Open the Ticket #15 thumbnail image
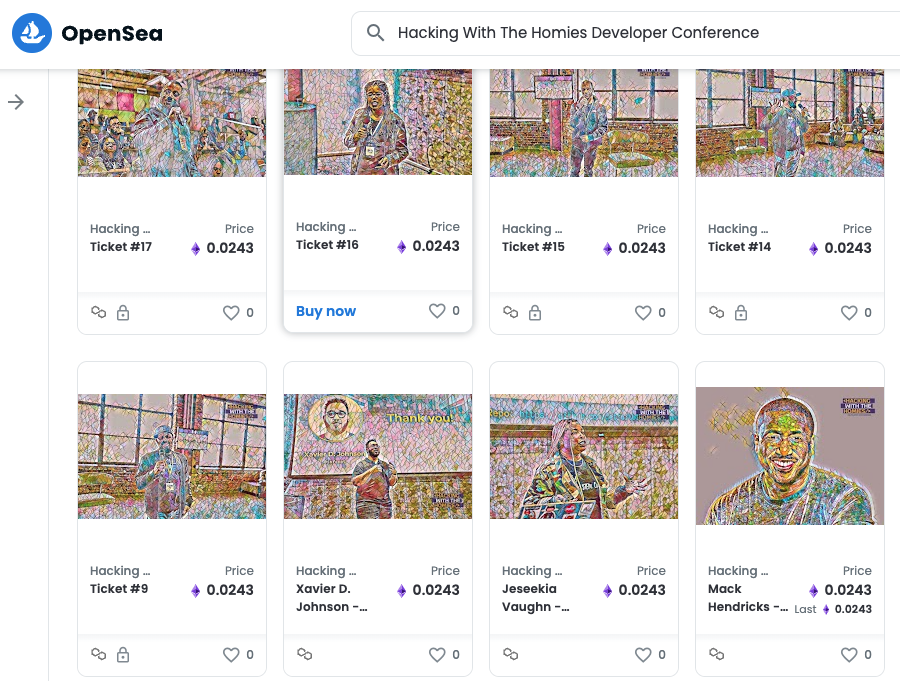Screen dimensions: 900x681 tap(584, 123)
